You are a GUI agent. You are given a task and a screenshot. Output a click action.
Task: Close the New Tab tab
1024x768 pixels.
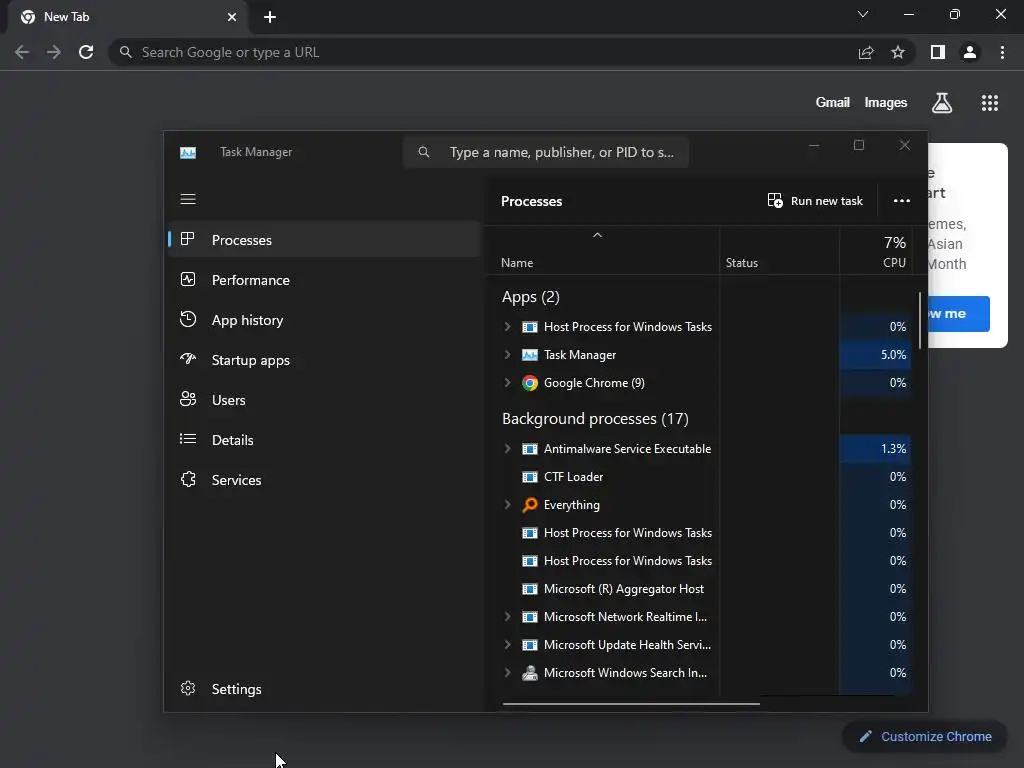[232, 18]
